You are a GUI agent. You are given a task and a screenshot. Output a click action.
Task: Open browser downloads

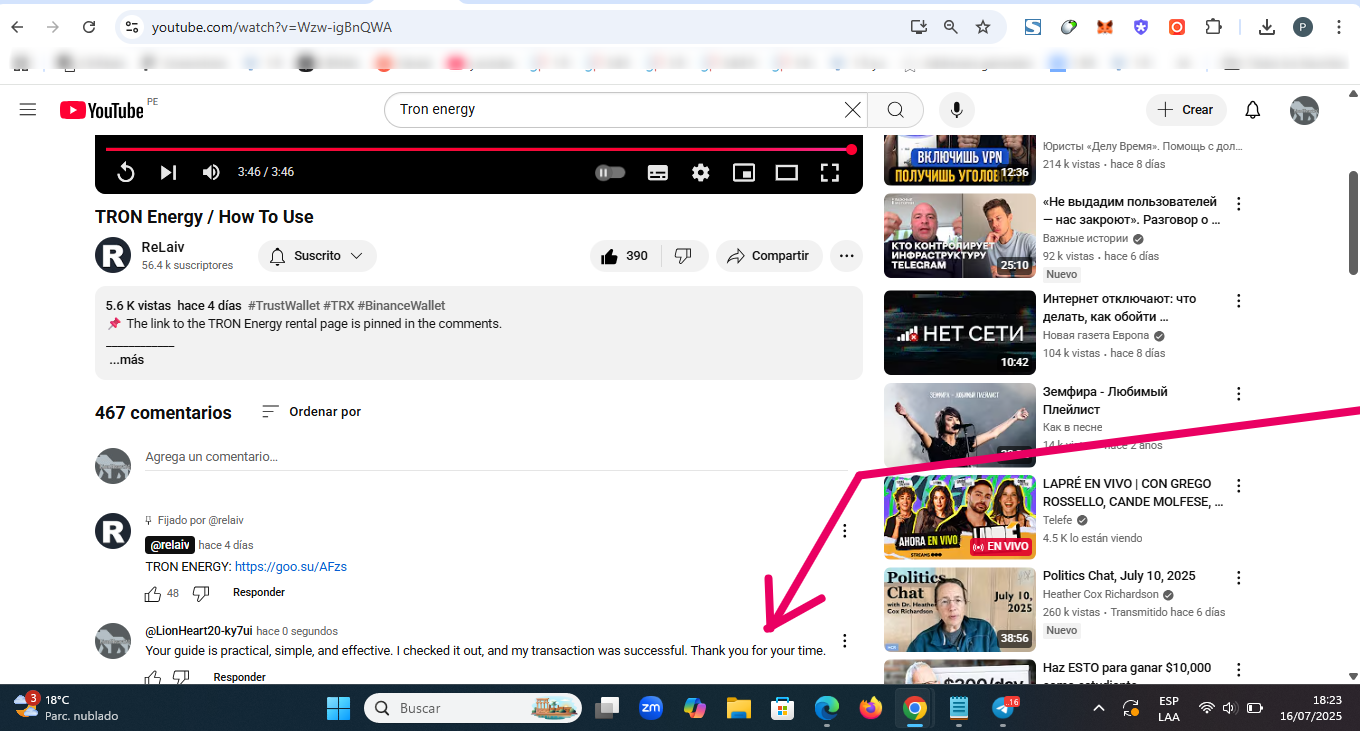tap(1267, 27)
